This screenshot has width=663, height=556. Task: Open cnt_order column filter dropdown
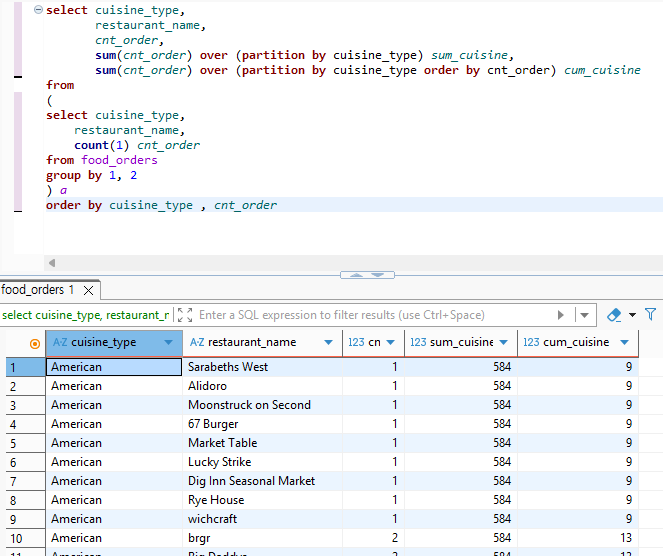[390, 342]
